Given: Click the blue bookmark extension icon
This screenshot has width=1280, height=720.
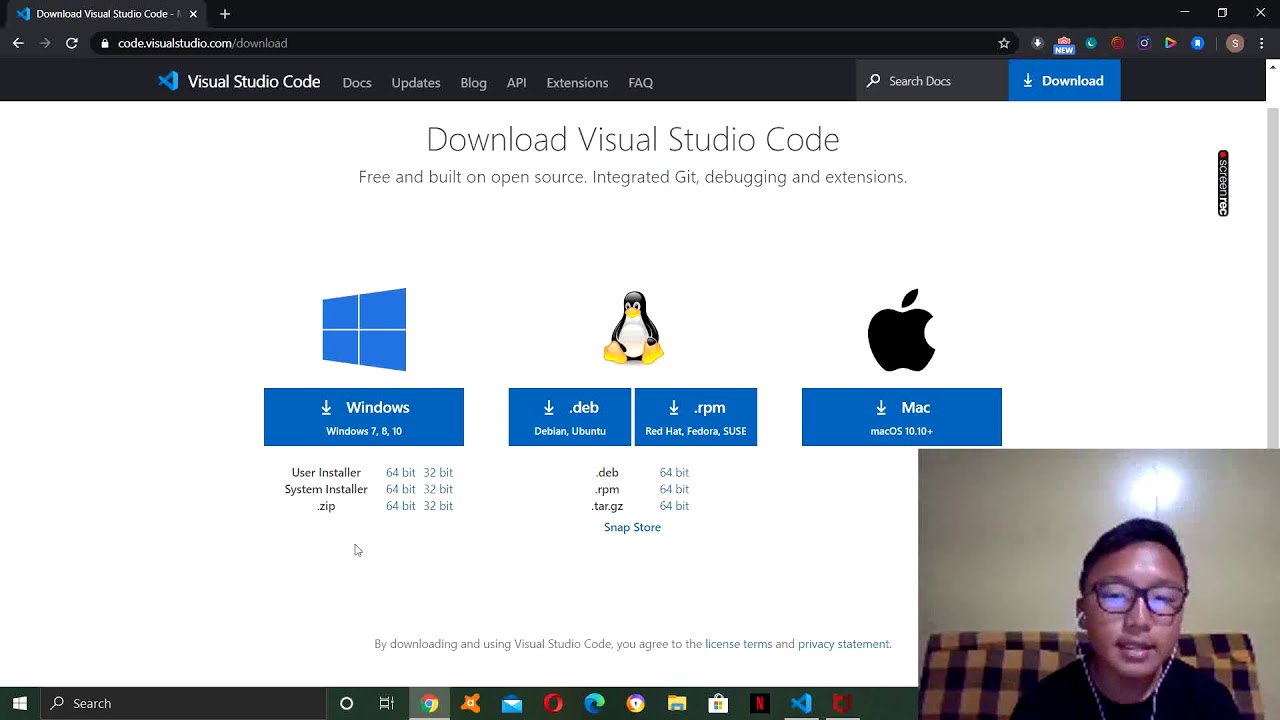Looking at the screenshot, I should [1197, 43].
